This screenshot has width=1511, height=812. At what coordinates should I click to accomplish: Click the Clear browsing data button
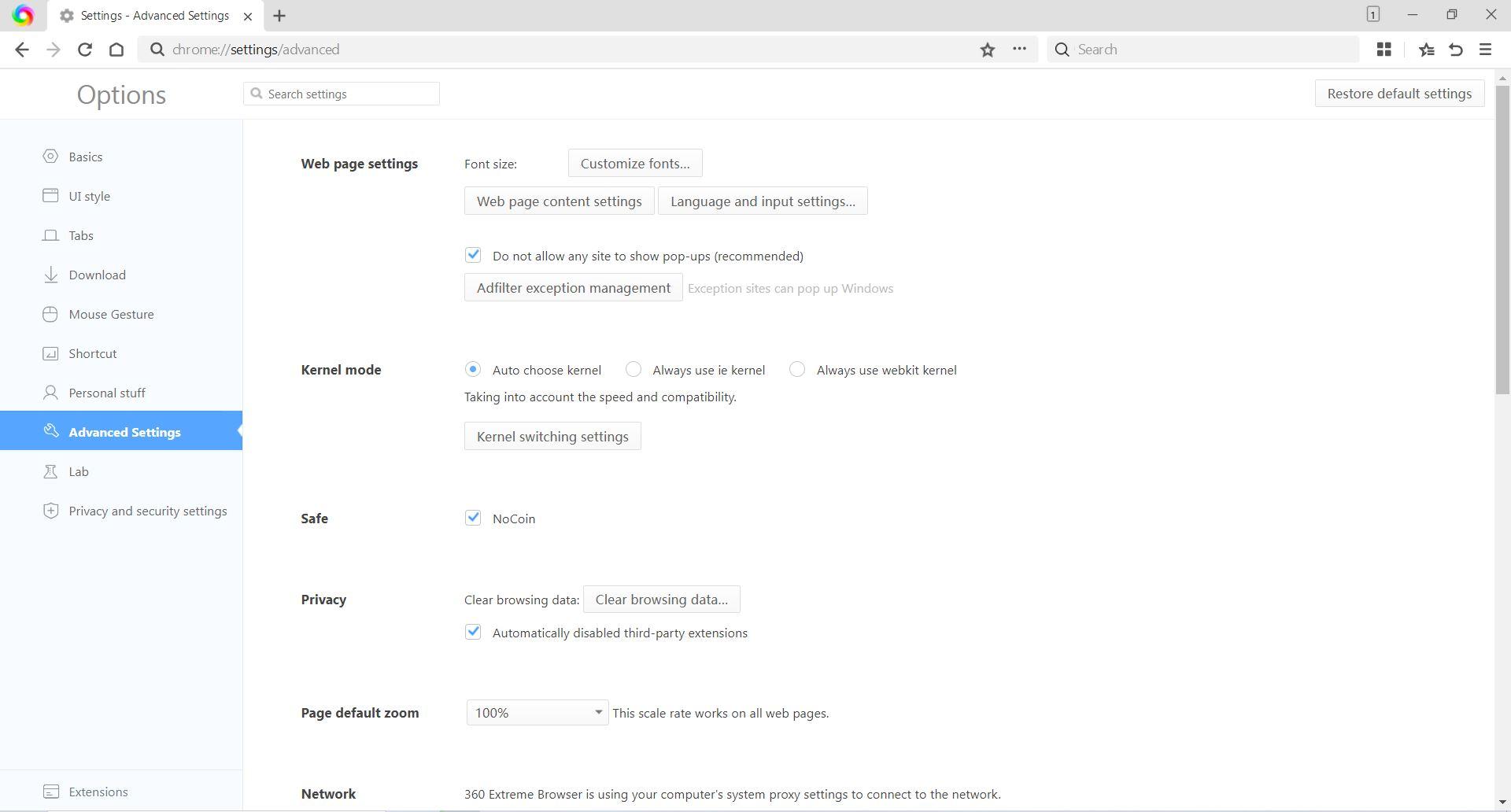click(x=661, y=600)
